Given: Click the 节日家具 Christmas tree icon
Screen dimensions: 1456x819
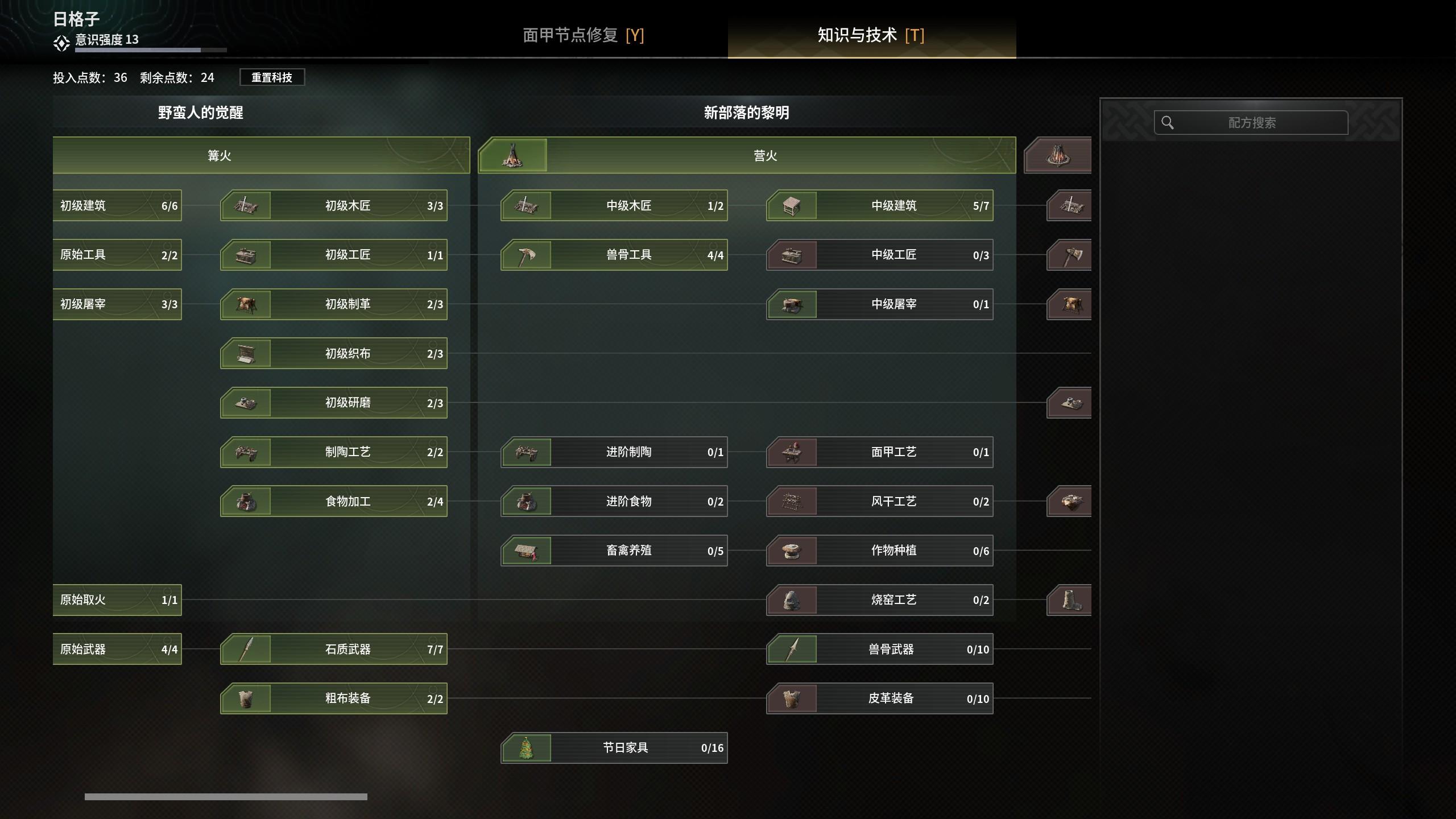Looking at the screenshot, I should coord(527,748).
